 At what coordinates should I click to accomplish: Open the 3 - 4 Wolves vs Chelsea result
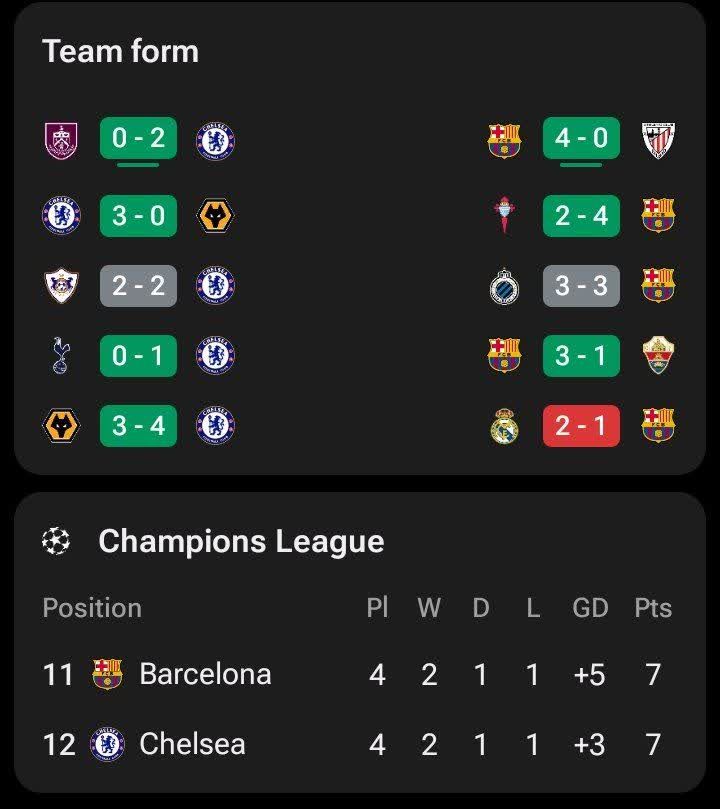[138, 426]
